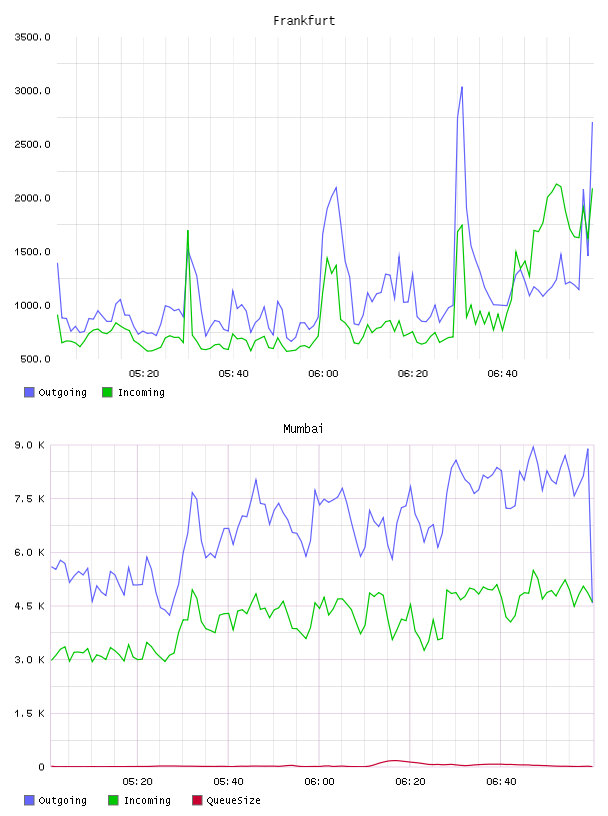Click the 05:20 time label on Frankfurt chart
The height and width of the screenshot is (816, 608).
point(144,374)
